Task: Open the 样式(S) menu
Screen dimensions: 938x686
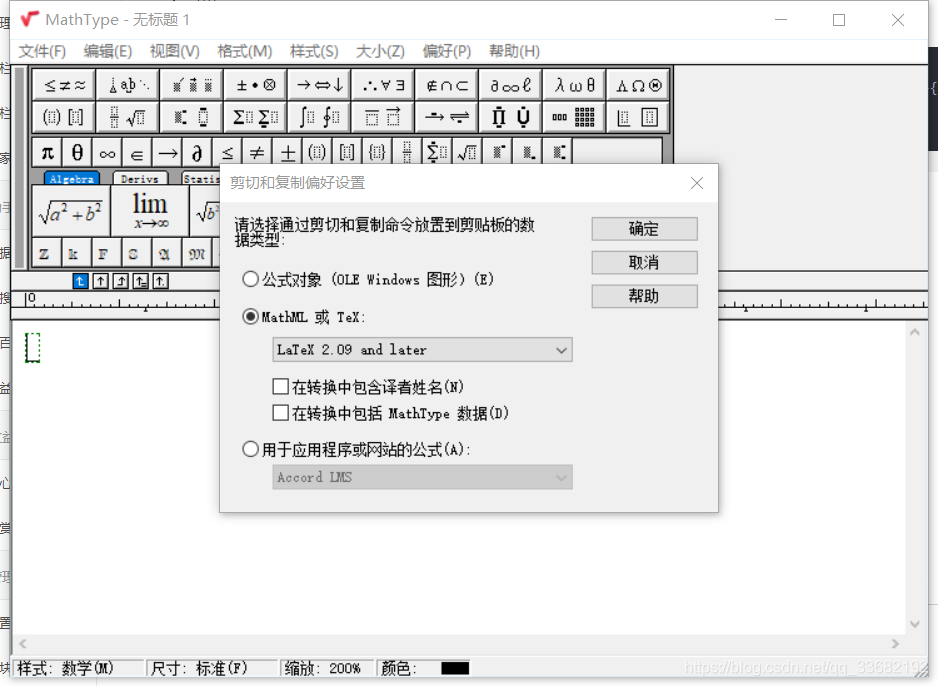Action: pyautogui.click(x=314, y=51)
